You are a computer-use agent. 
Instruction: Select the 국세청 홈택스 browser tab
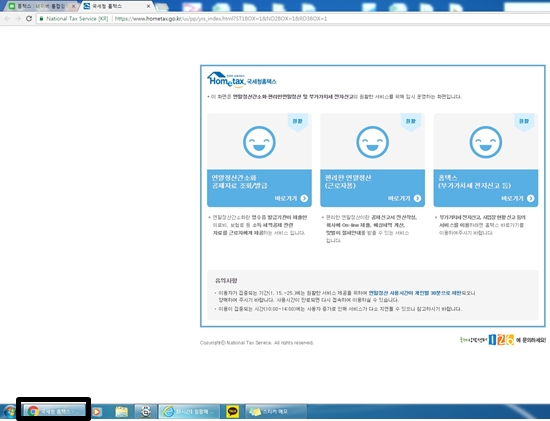tap(117, 6)
